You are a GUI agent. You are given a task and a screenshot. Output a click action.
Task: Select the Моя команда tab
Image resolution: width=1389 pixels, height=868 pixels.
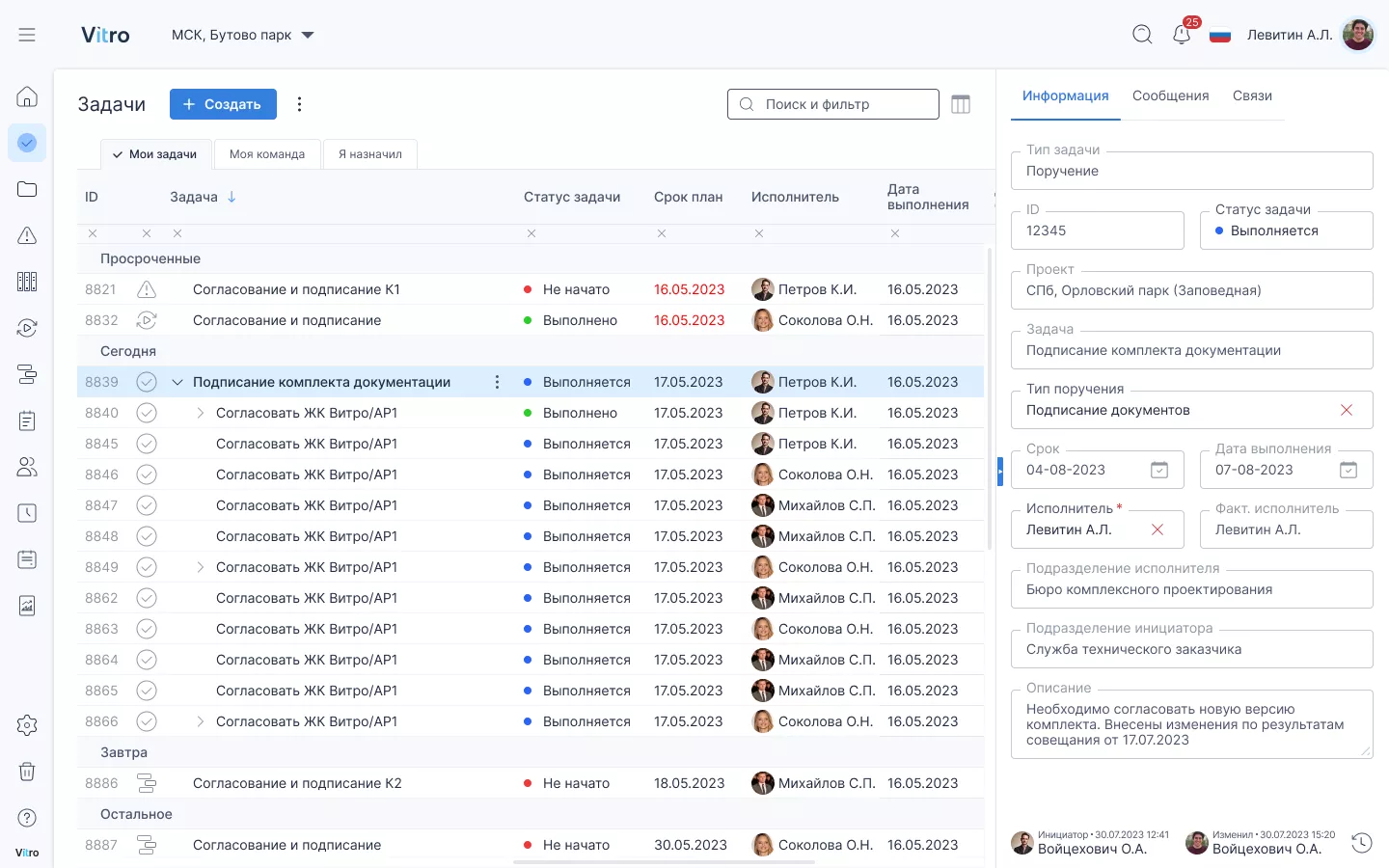click(267, 154)
